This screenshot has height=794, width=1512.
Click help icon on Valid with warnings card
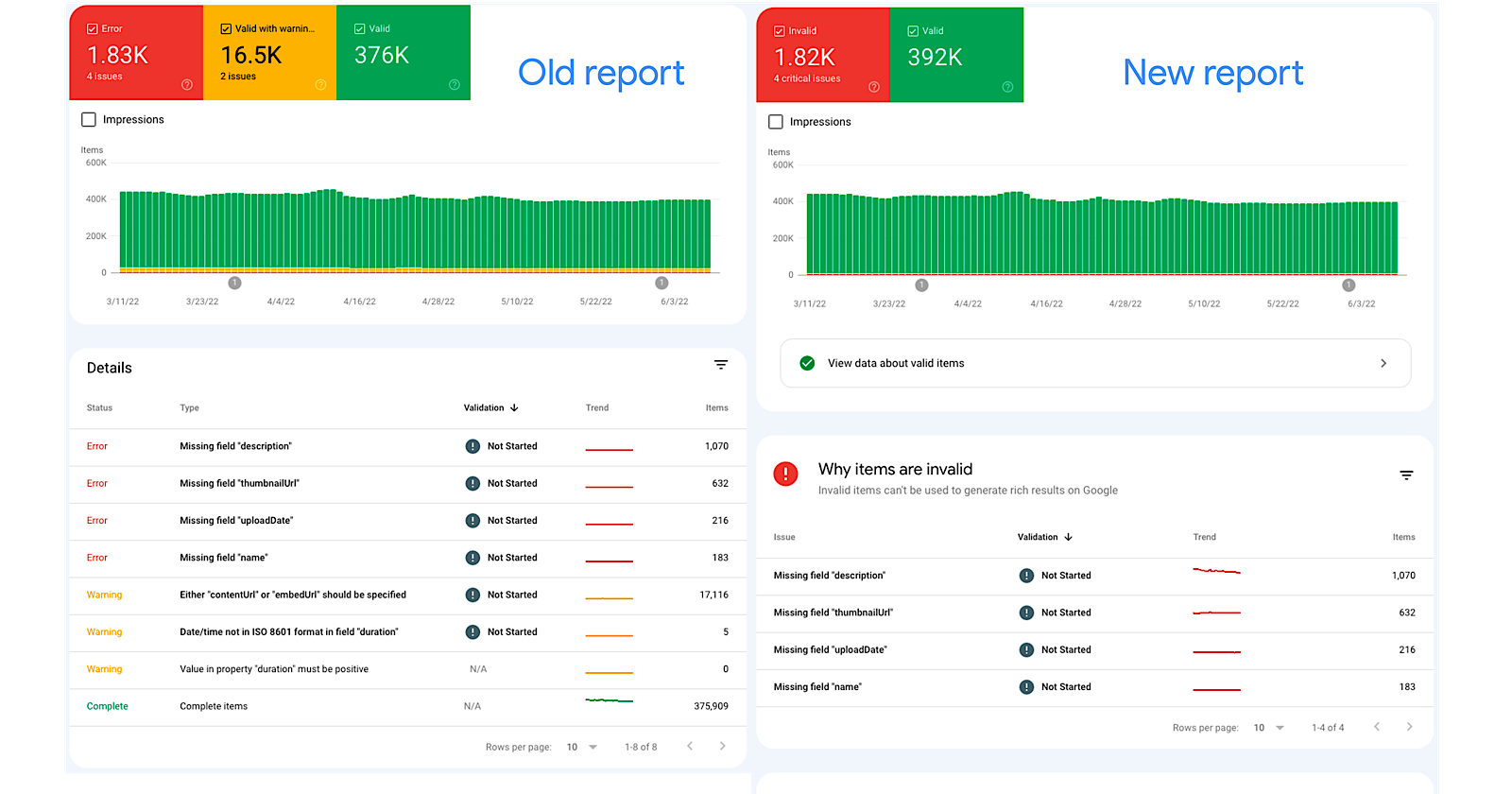pos(320,85)
